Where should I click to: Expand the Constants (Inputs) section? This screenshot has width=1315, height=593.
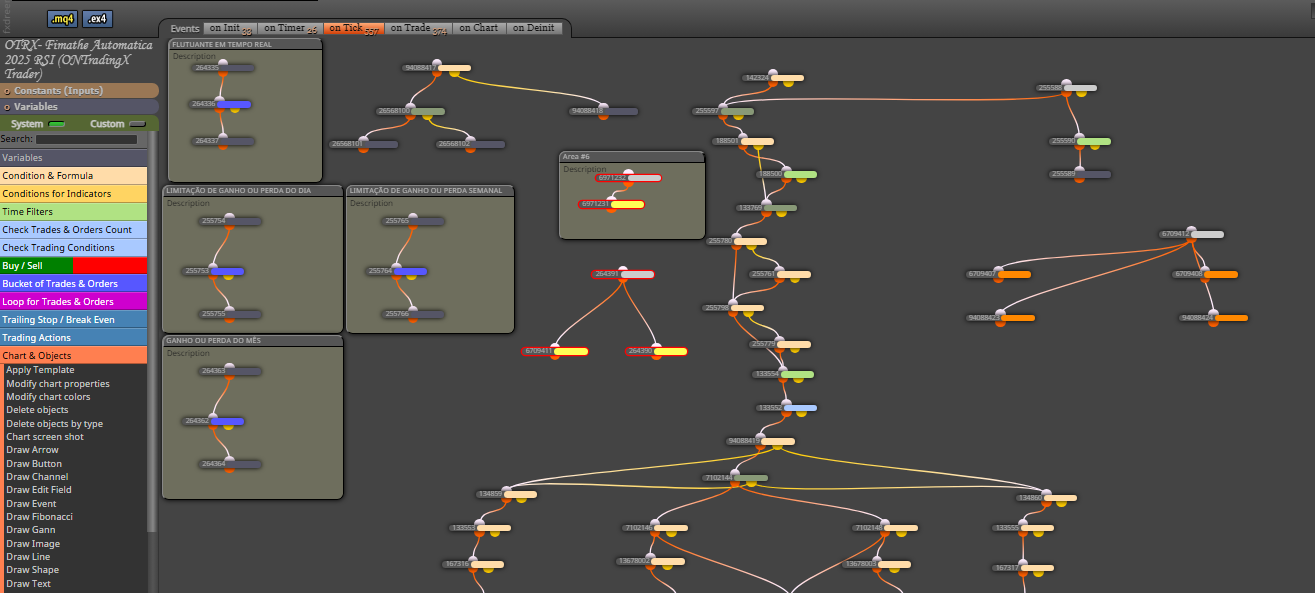click(x=79, y=91)
